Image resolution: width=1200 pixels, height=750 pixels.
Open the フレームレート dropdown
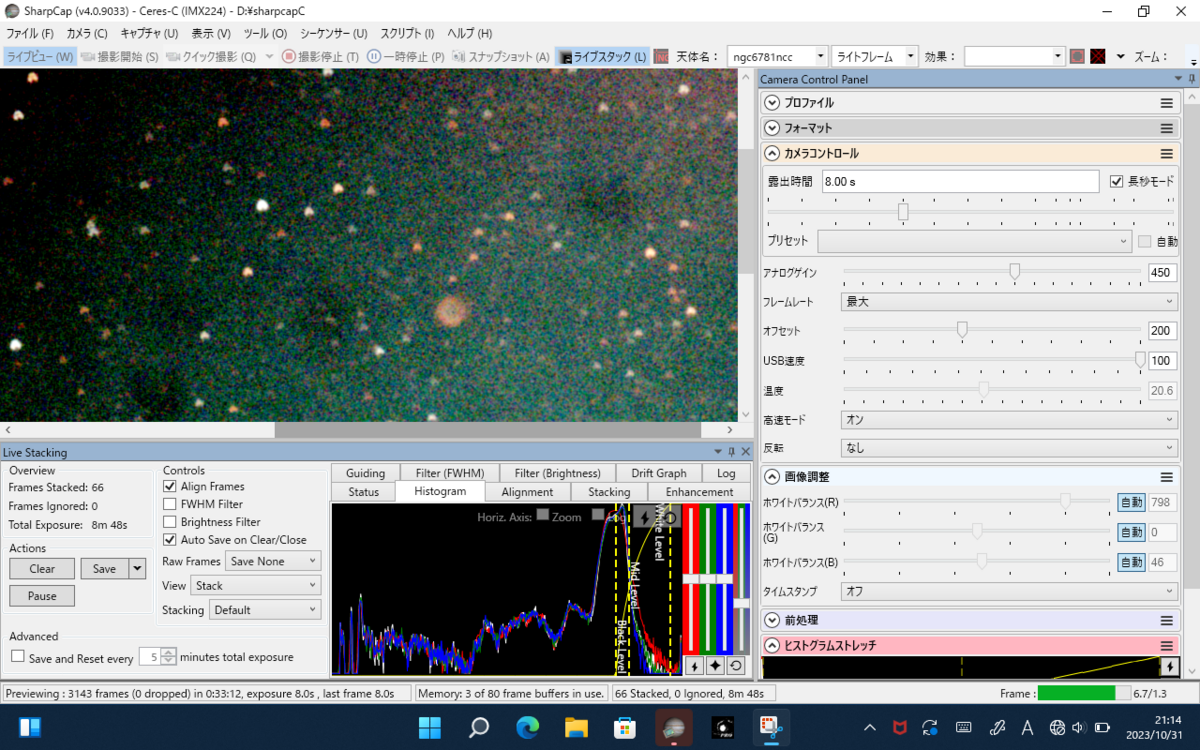pyautogui.click(x=1009, y=302)
